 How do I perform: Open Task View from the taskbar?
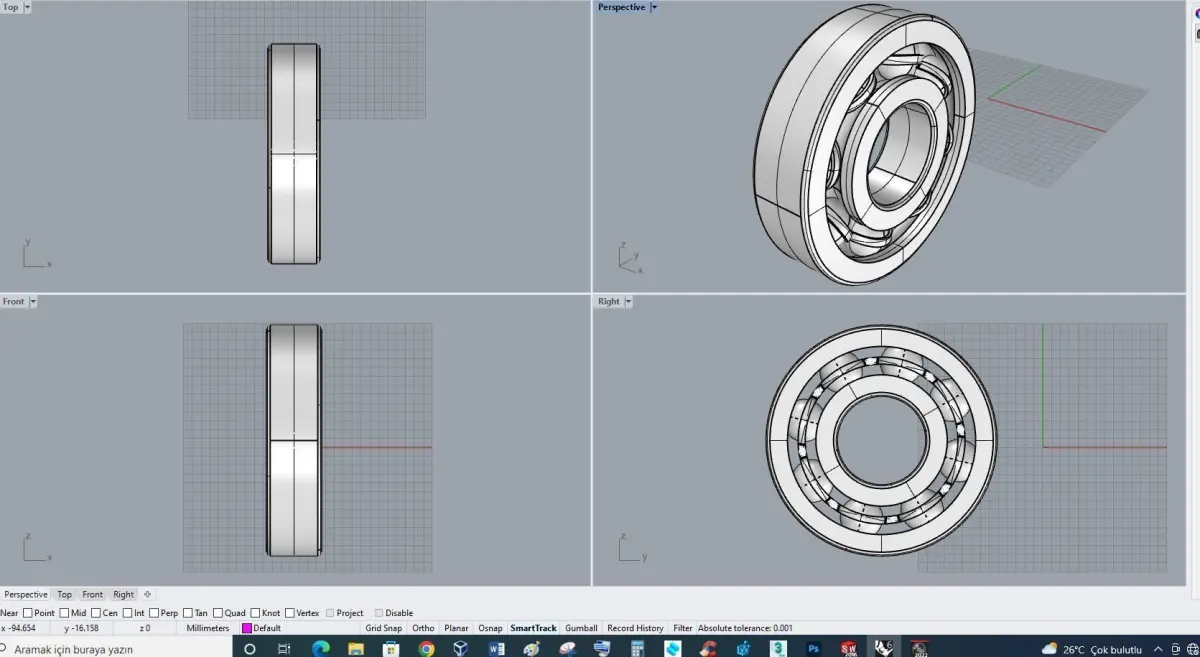click(x=283, y=649)
